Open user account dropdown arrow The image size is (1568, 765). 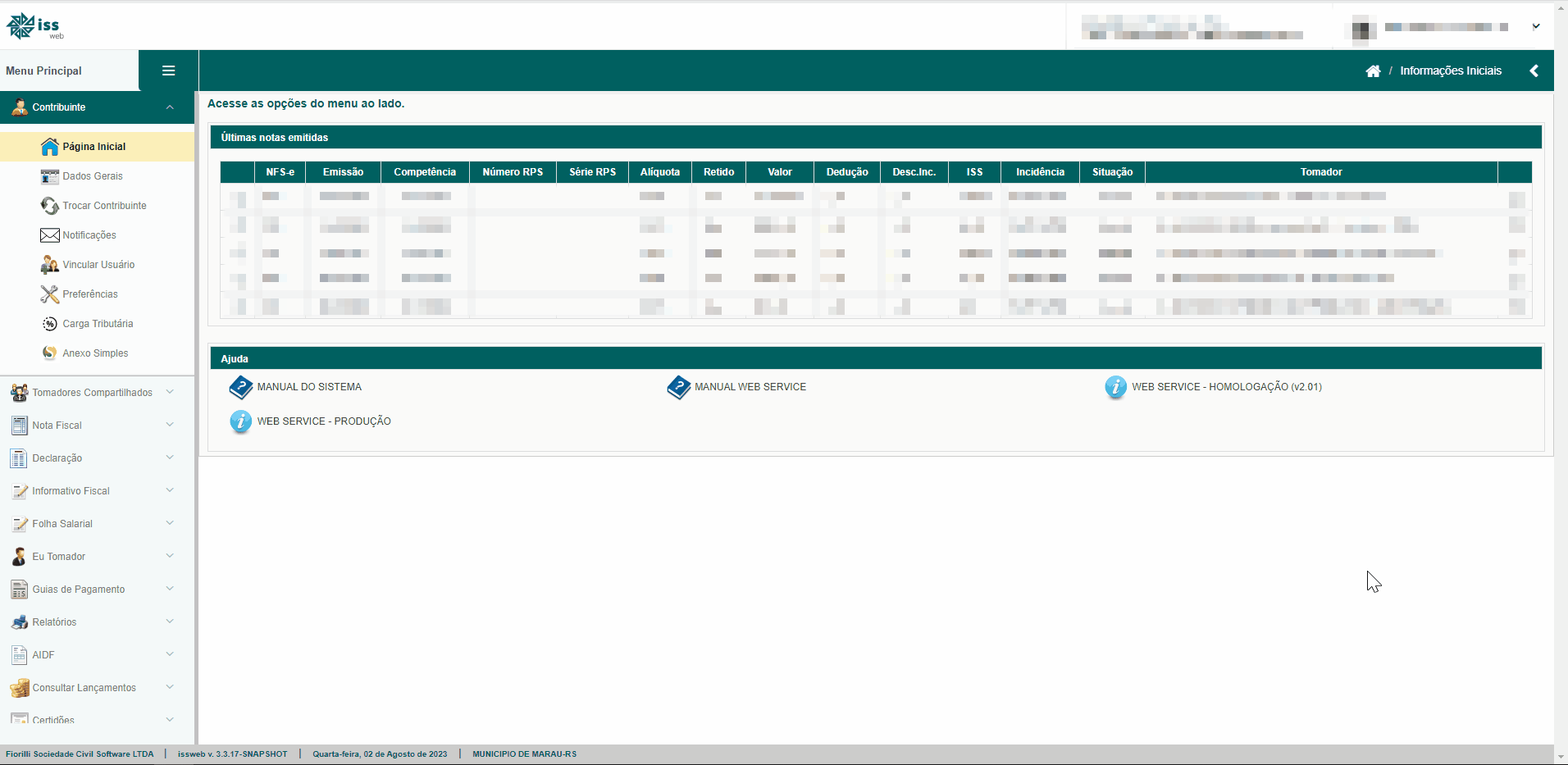(x=1536, y=26)
